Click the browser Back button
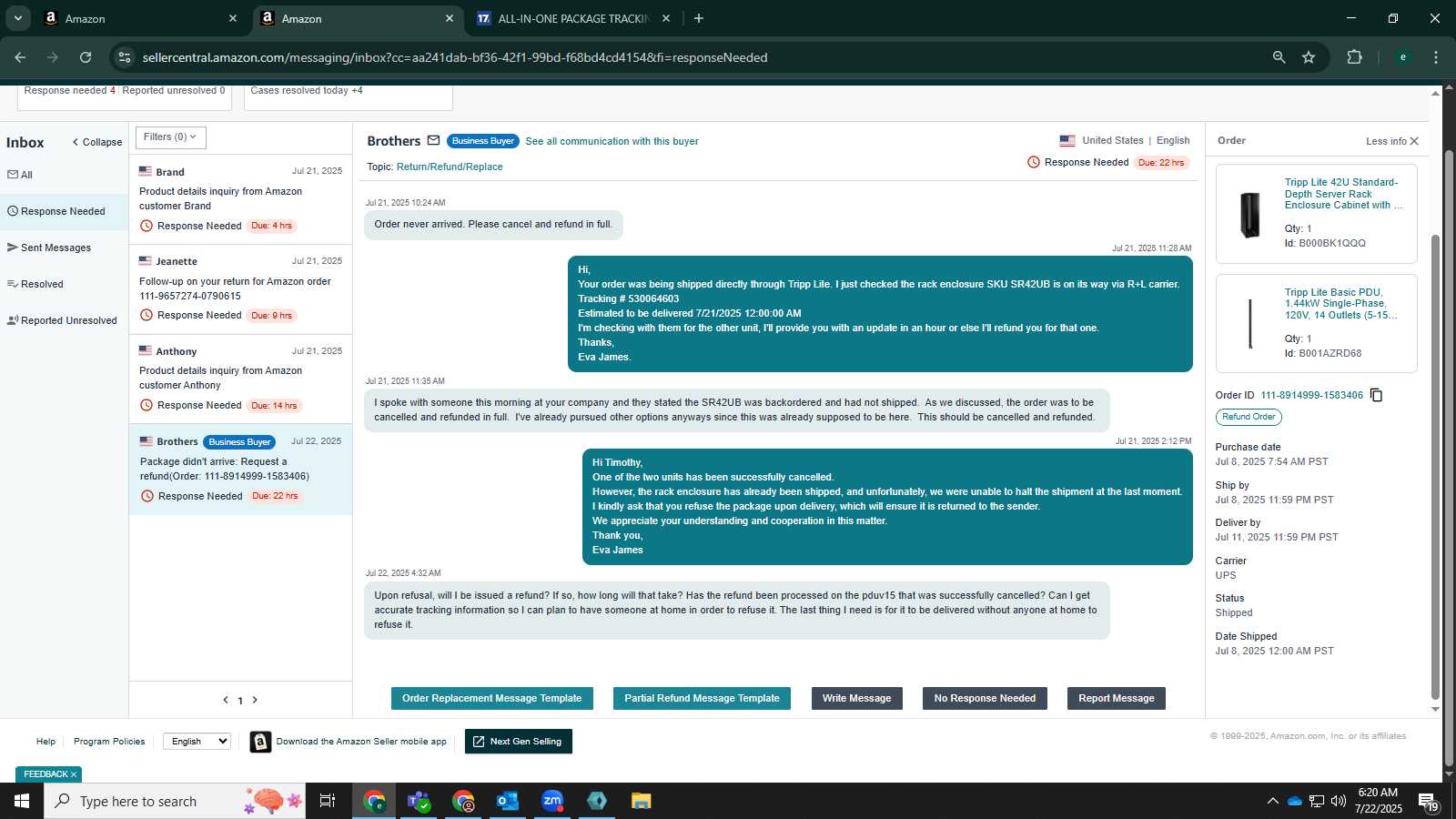 (20, 57)
